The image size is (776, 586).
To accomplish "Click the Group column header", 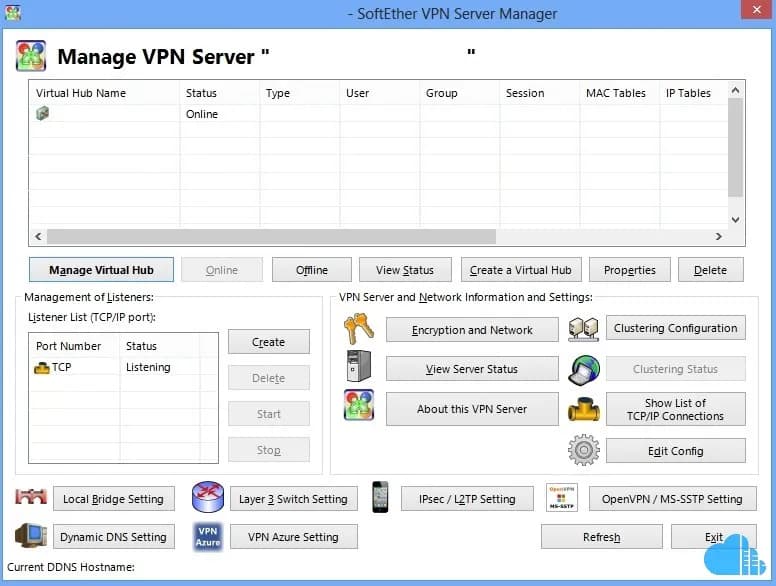I will [460, 93].
